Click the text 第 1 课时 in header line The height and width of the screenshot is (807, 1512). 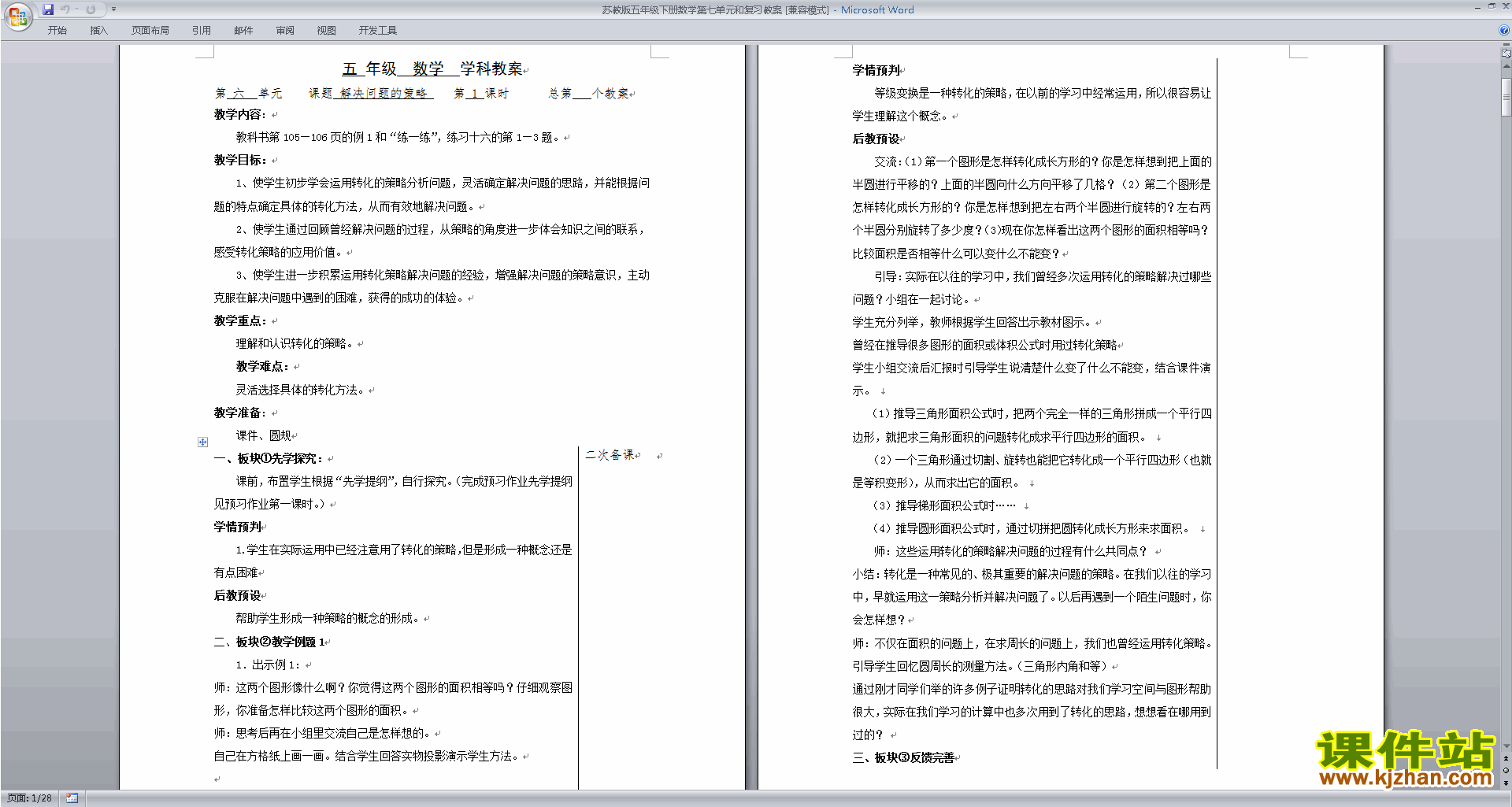(x=481, y=93)
